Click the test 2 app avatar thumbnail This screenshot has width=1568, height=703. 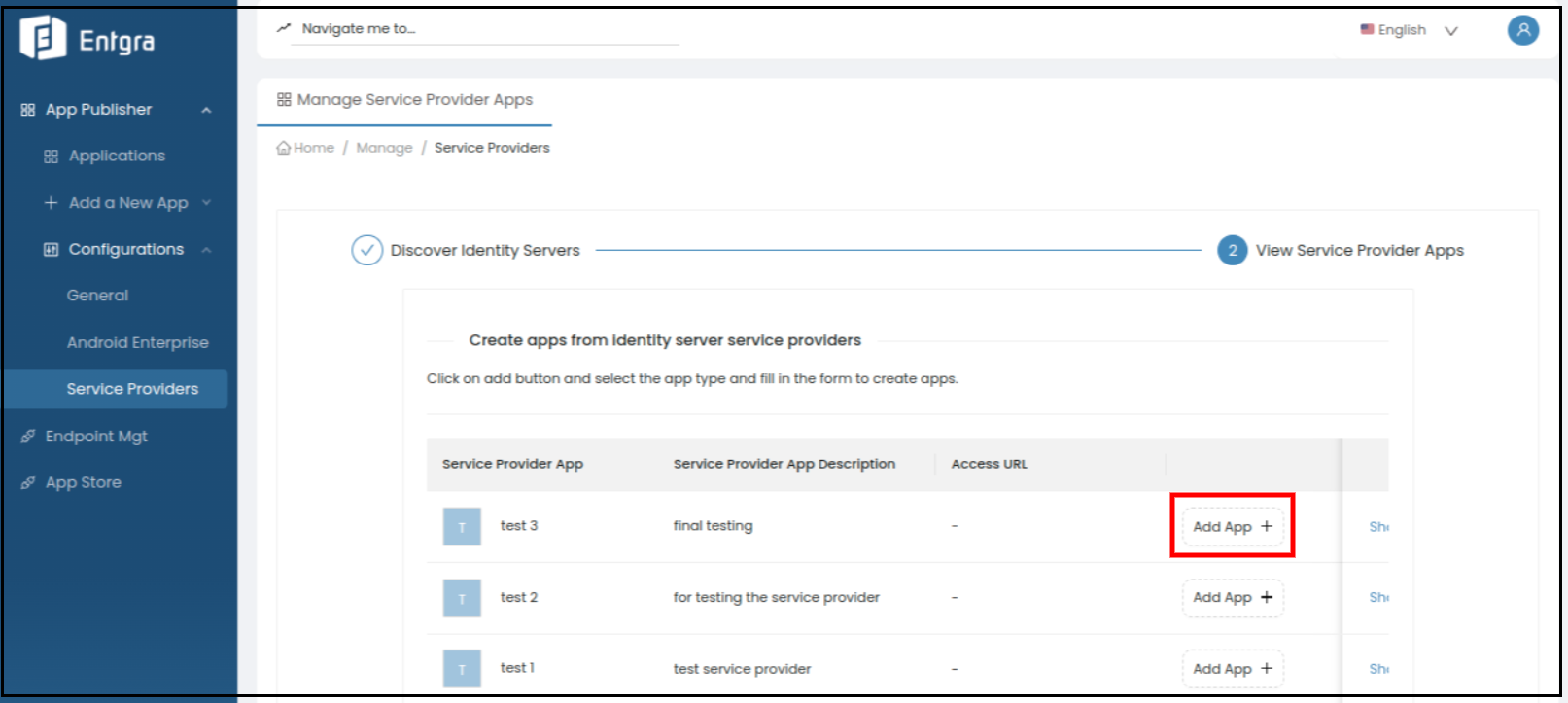point(462,598)
